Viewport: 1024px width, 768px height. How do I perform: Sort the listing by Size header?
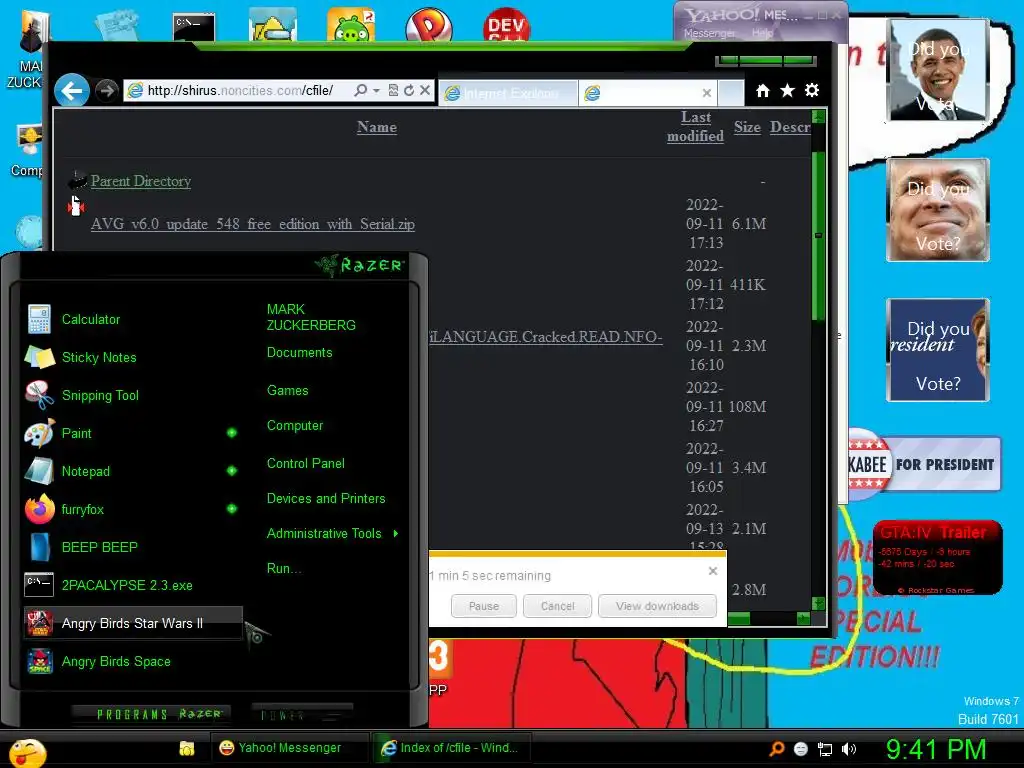[x=747, y=127]
